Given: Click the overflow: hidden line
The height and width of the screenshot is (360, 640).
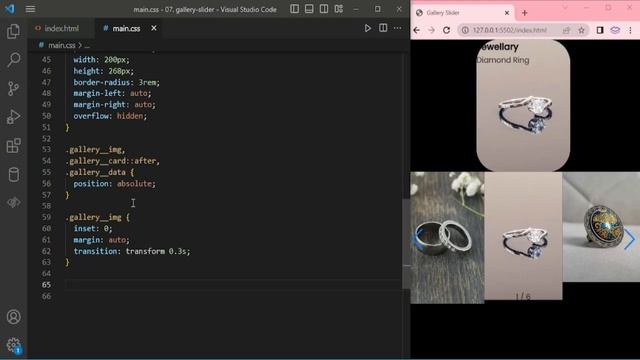Looking at the screenshot, I should pos(110,116).
